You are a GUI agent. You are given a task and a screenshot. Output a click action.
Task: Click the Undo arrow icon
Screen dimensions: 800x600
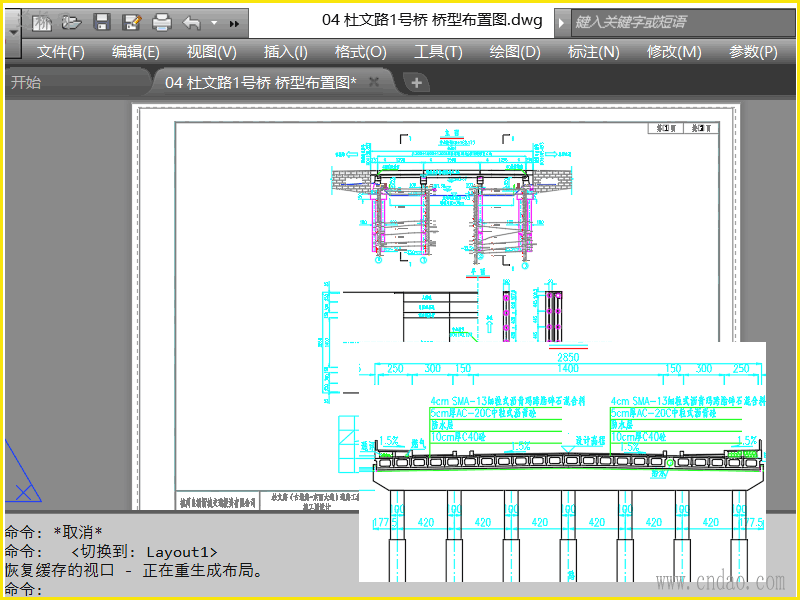click(191, 21)
